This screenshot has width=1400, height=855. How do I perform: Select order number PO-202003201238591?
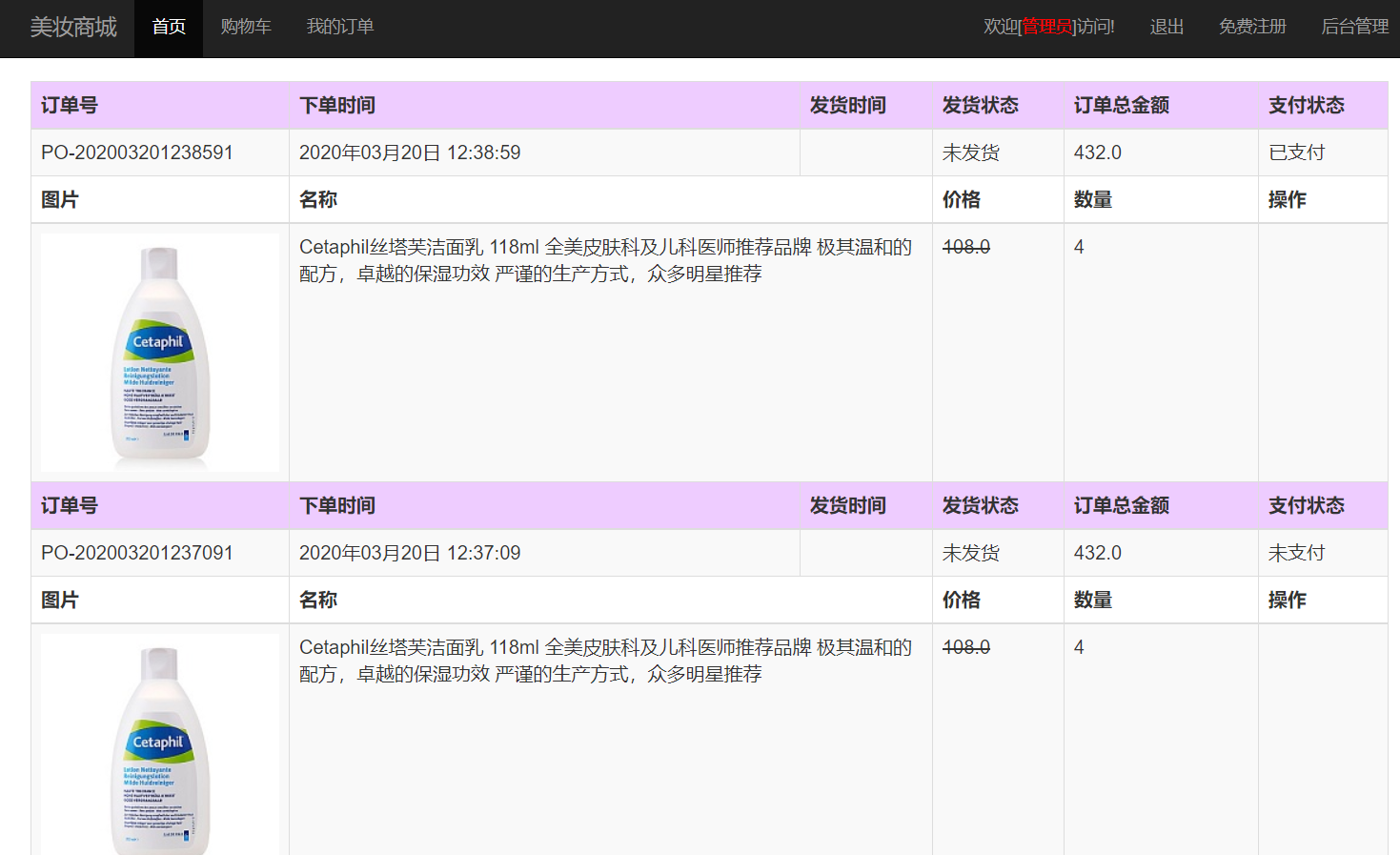pyautogui.click(x=137, y=153)
